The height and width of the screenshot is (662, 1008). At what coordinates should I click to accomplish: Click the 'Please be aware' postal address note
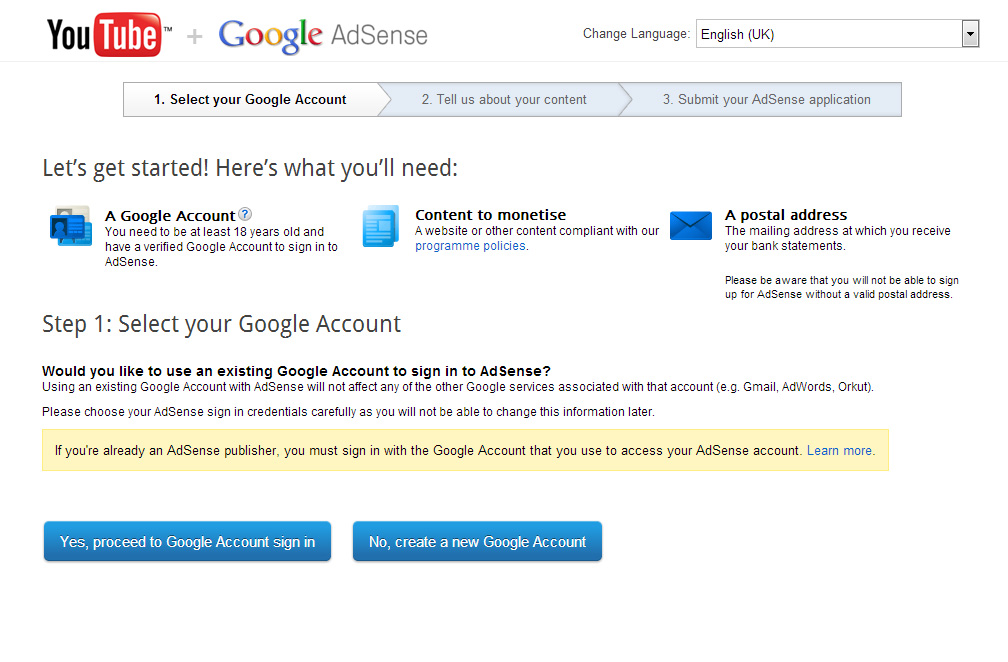[x=842, y=287]
